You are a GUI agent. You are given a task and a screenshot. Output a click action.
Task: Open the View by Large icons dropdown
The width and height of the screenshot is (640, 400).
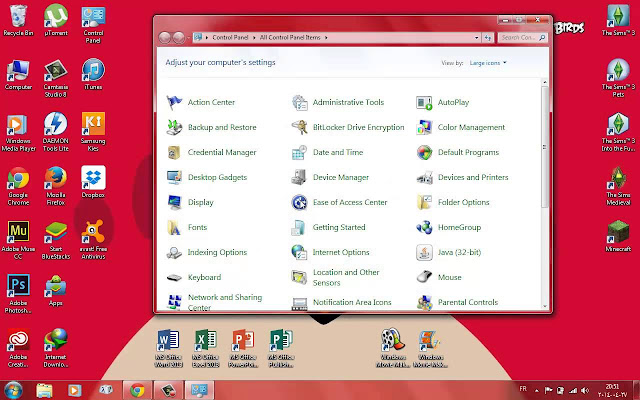(x=488, y=63)
